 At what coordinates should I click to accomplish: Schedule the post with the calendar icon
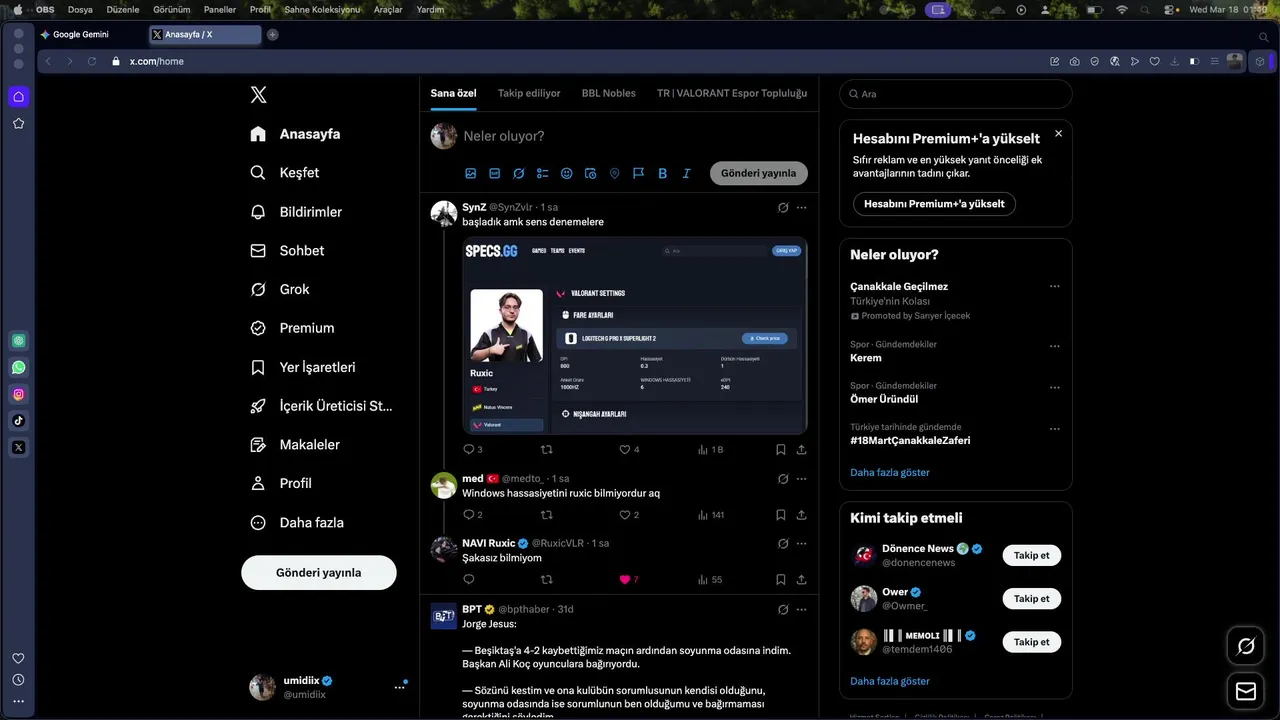click(591, 173)
